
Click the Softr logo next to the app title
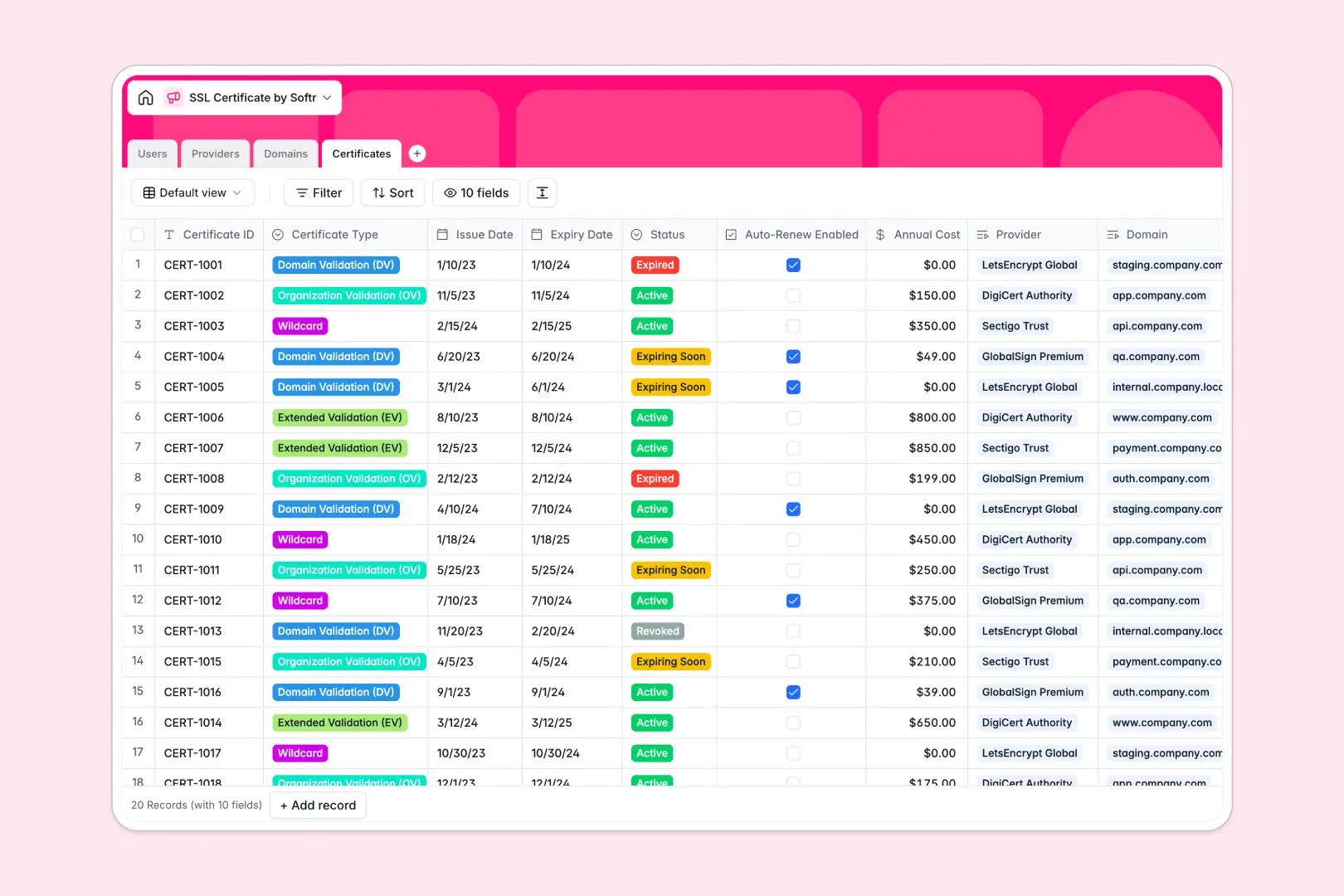tap(173, 97)
